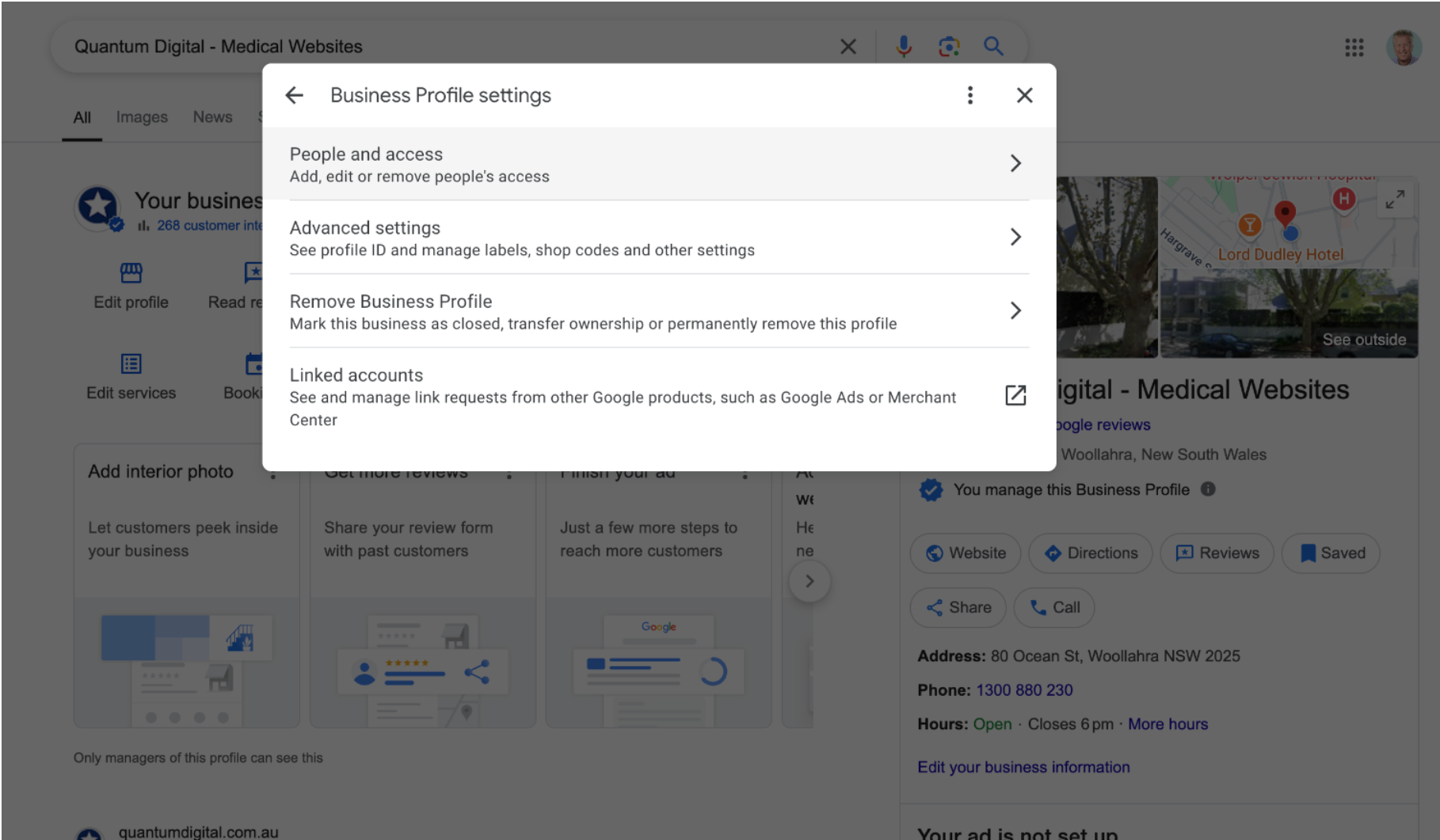
Task: Open the Google account avatar
Action: tap(1403, 48)
